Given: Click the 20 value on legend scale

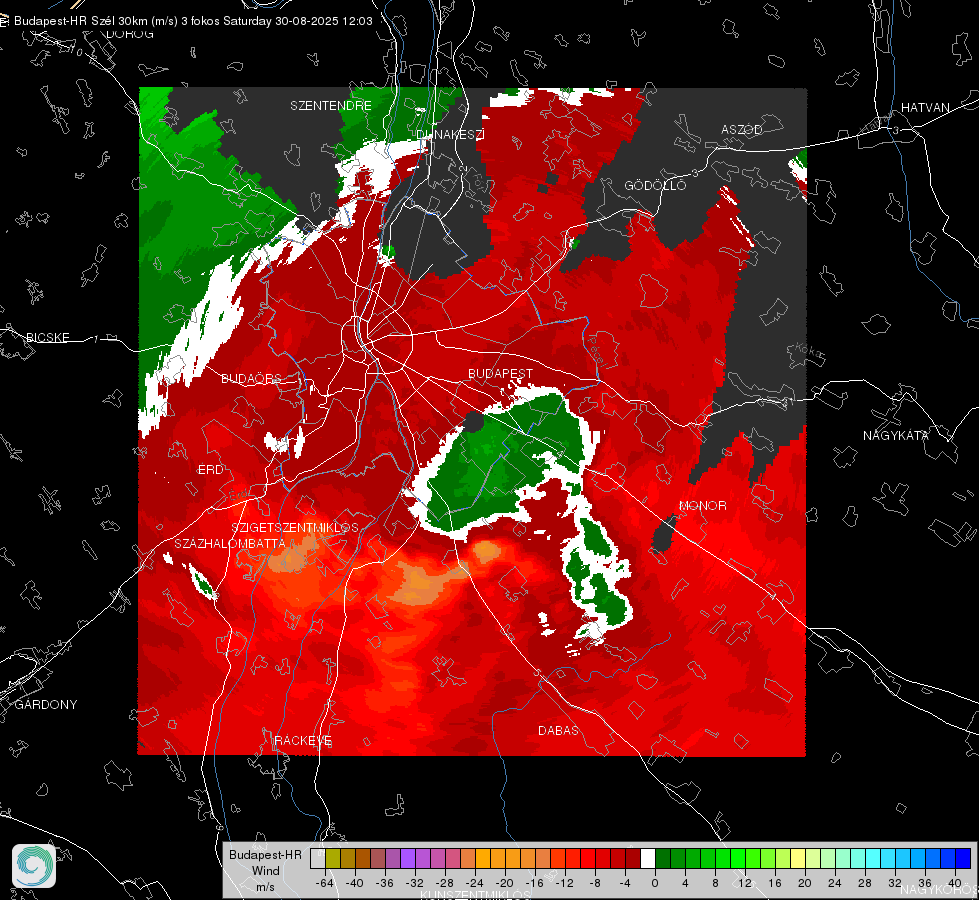Looking at the screenshot, I should (805, 883).
